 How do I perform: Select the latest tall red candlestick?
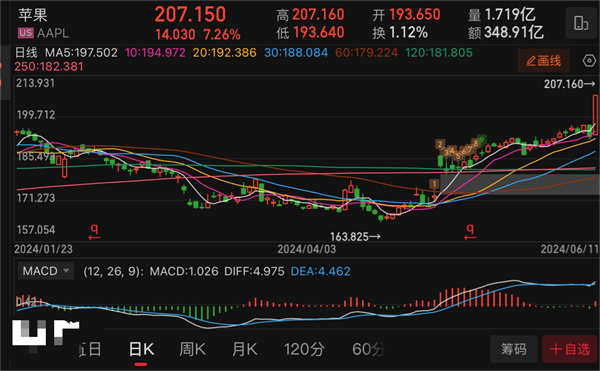[x=595, y=115]
